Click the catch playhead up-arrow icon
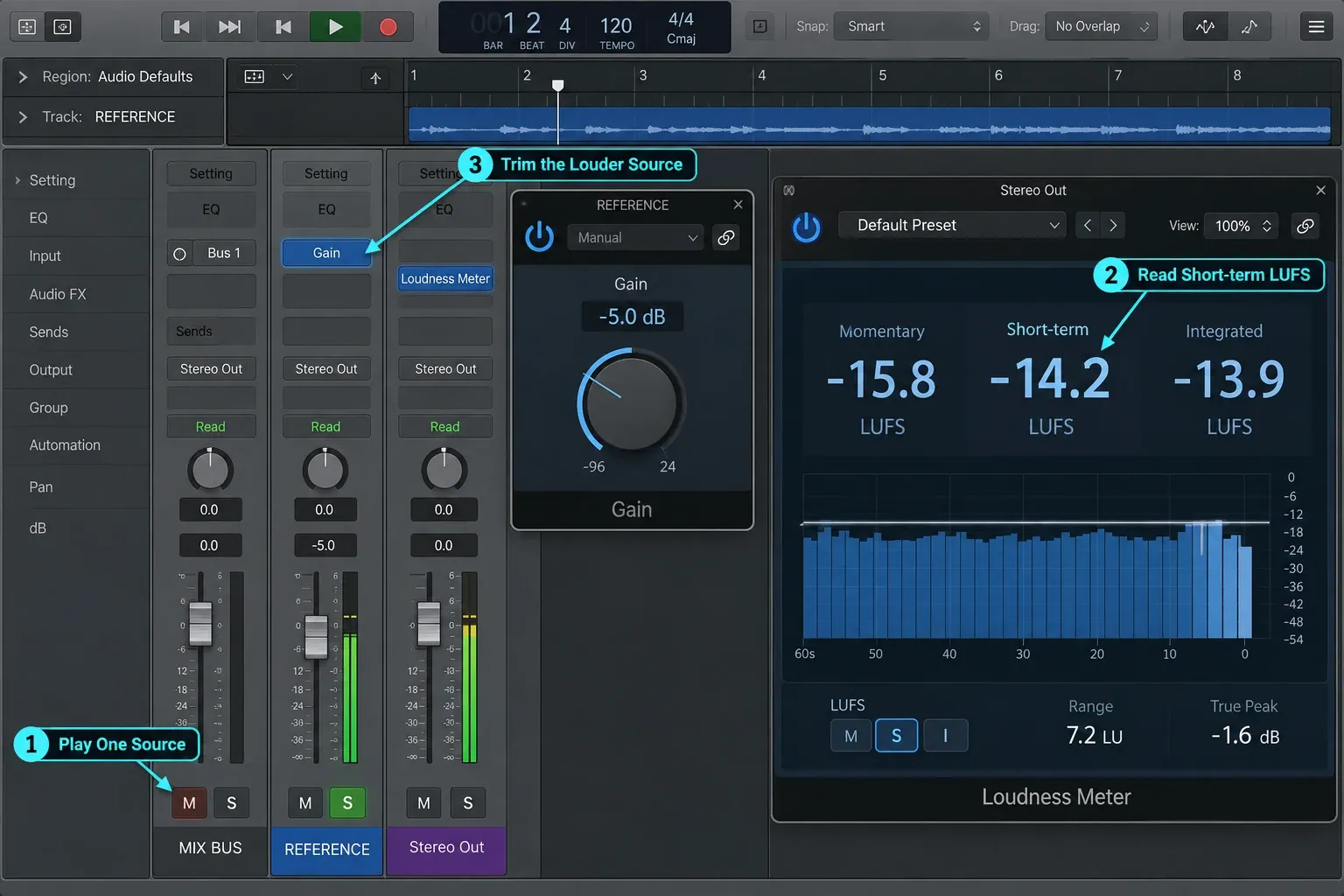Image resolution: width=1344 pixels, height=896 pixels. coord(375,78)
